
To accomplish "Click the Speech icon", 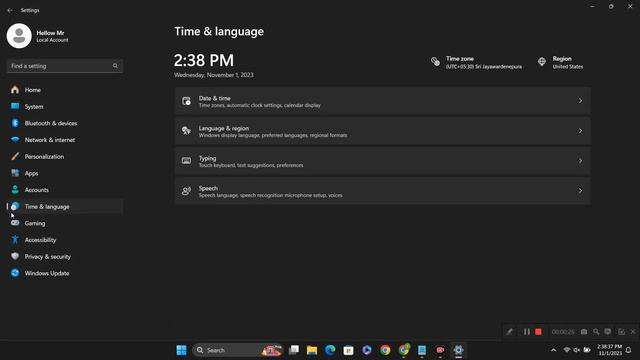I will (x=187, y=191).
